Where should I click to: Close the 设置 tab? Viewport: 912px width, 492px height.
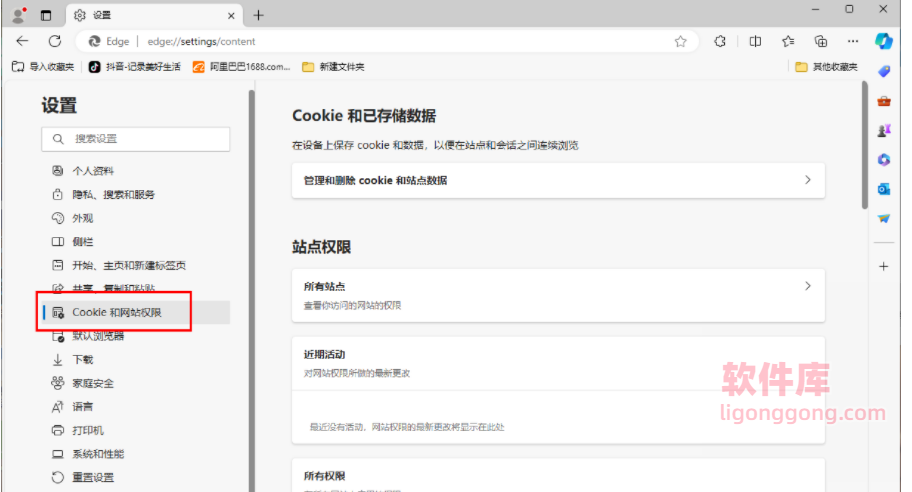pyautogui.click(x=231, y=16)
